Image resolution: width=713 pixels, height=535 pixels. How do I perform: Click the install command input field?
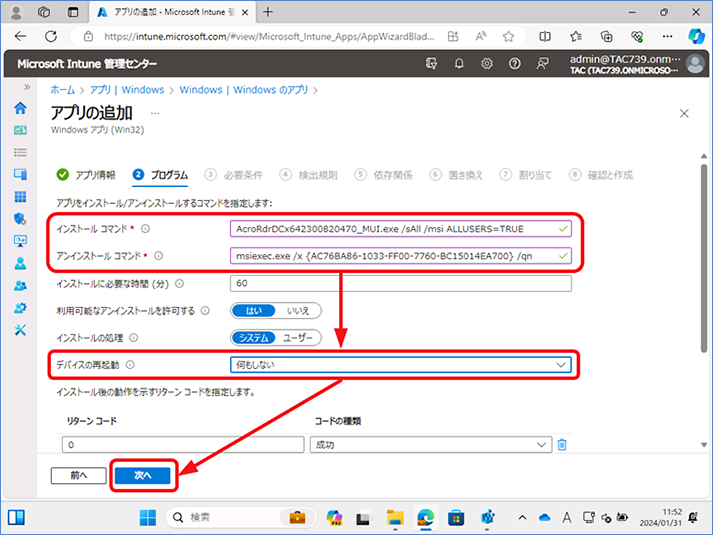[x=401, y=229]
